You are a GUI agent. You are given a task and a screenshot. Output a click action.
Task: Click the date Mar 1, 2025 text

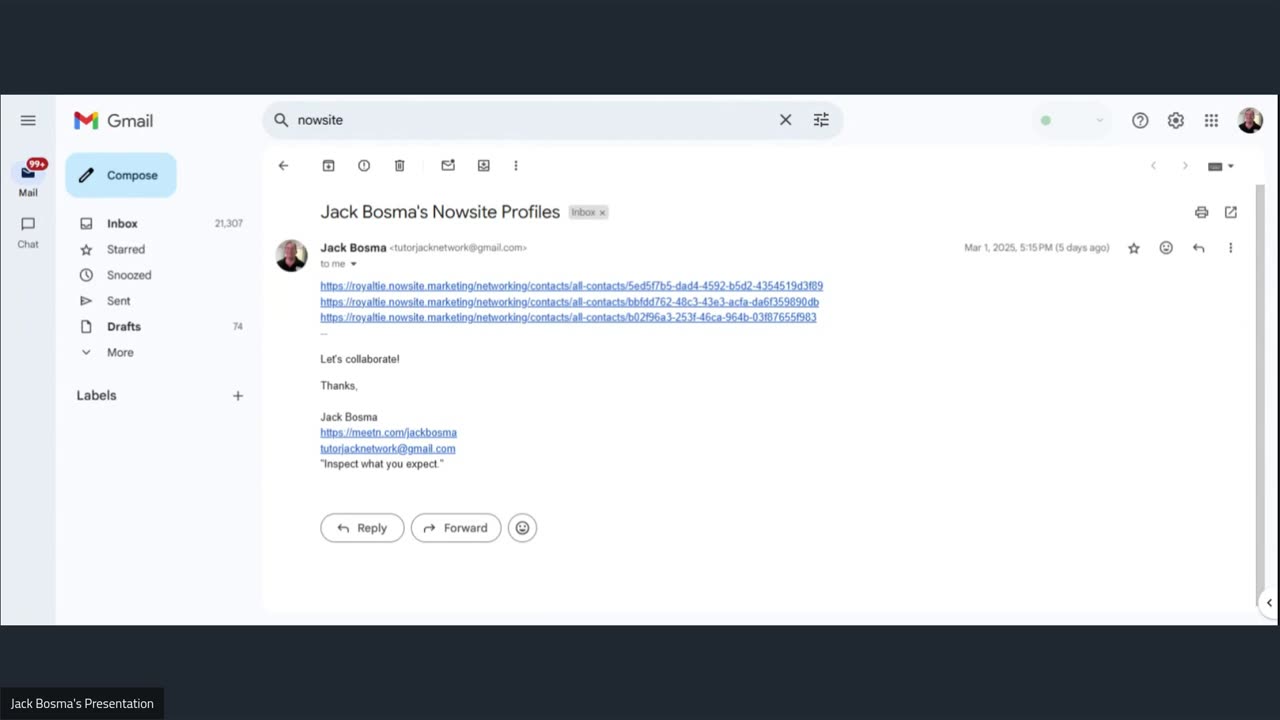pos(1036,248)
